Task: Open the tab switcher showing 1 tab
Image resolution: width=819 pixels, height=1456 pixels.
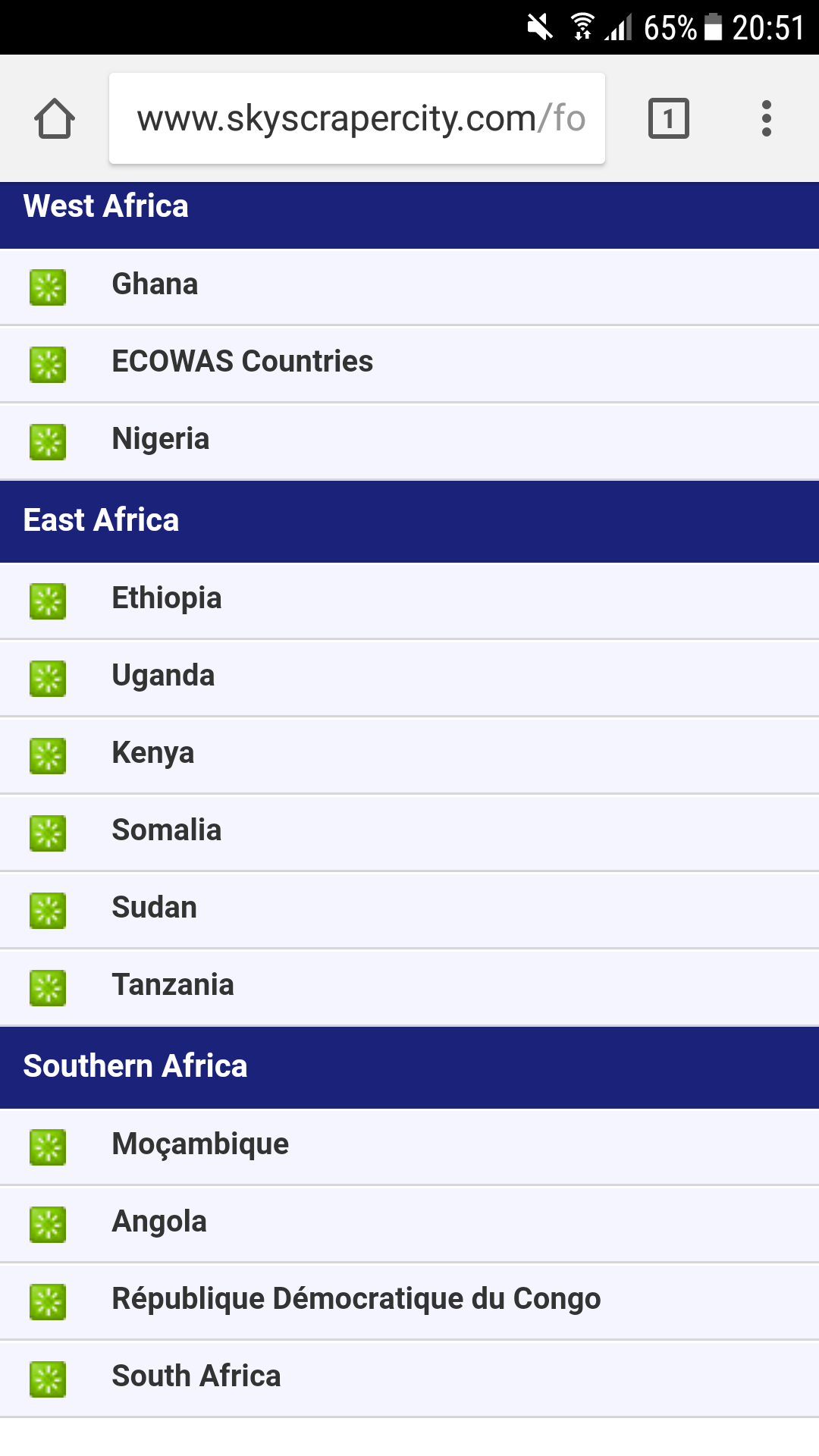Action: 668,118
